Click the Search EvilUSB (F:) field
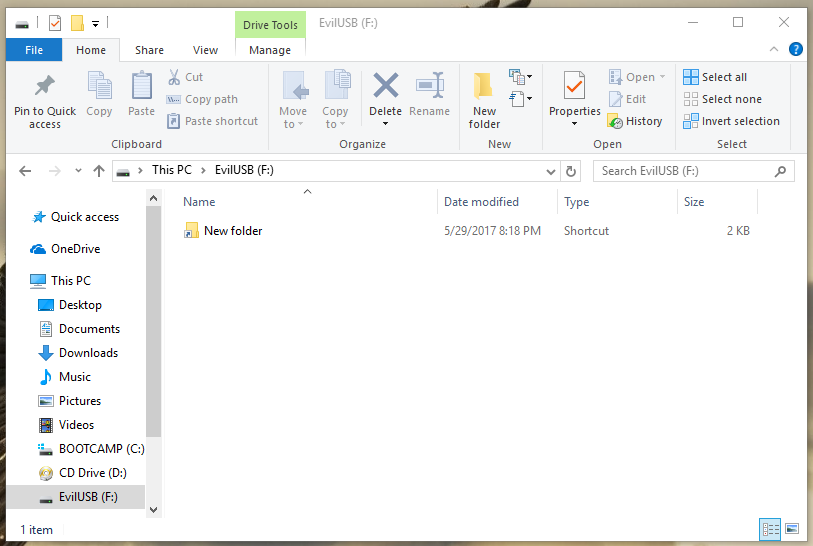813x546 pixels. point(693,171)
